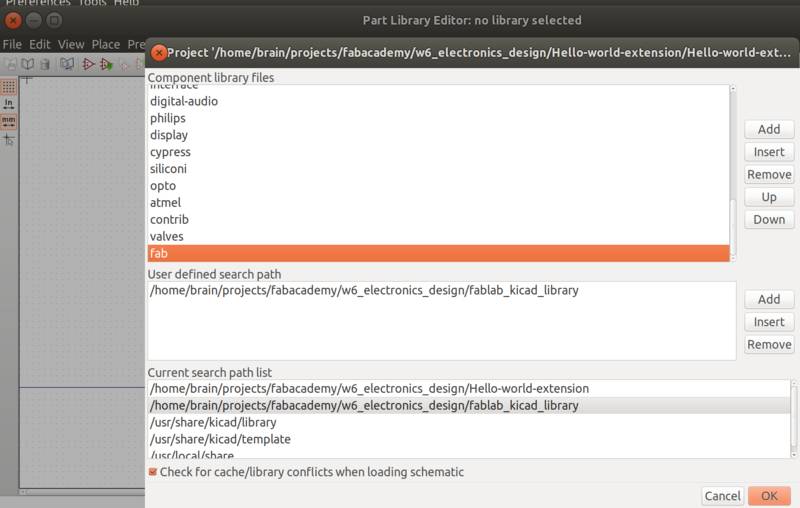Select the 'atmel' library entry
The height and width of the screenshot is (508, 800).
pos(438,202)
